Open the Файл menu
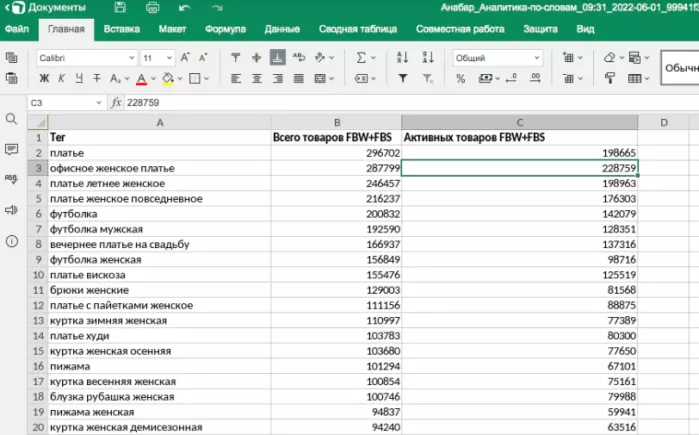 click(x=16, y=30)
